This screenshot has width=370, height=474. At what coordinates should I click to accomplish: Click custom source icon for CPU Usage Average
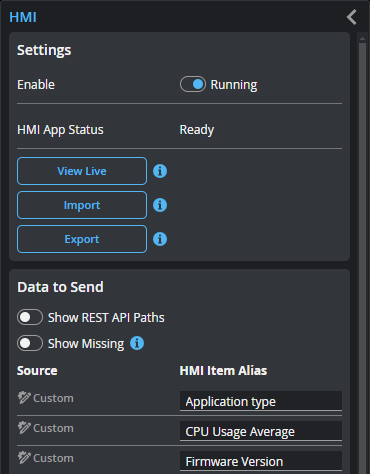coord(24,428)
